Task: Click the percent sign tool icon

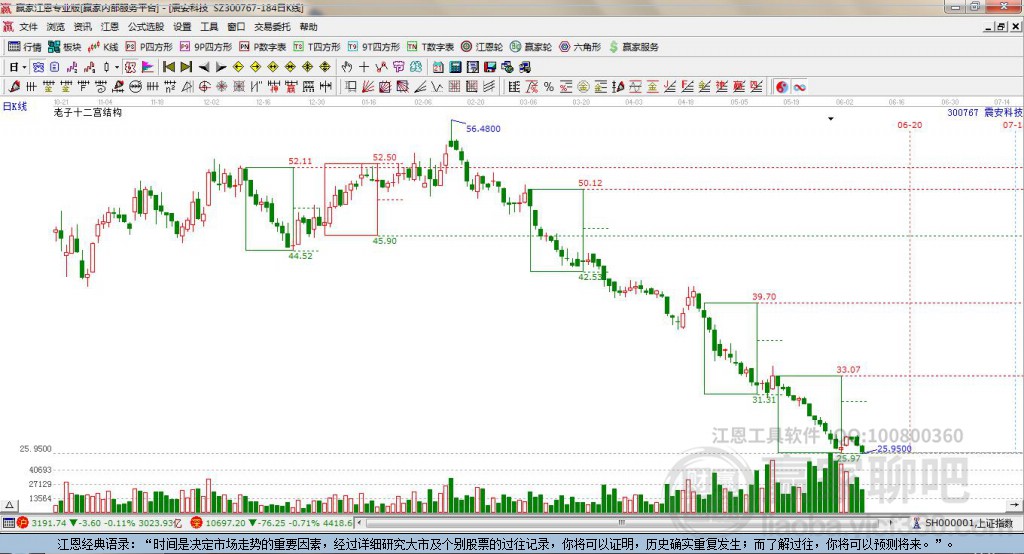Action: (x=549, y=86)
